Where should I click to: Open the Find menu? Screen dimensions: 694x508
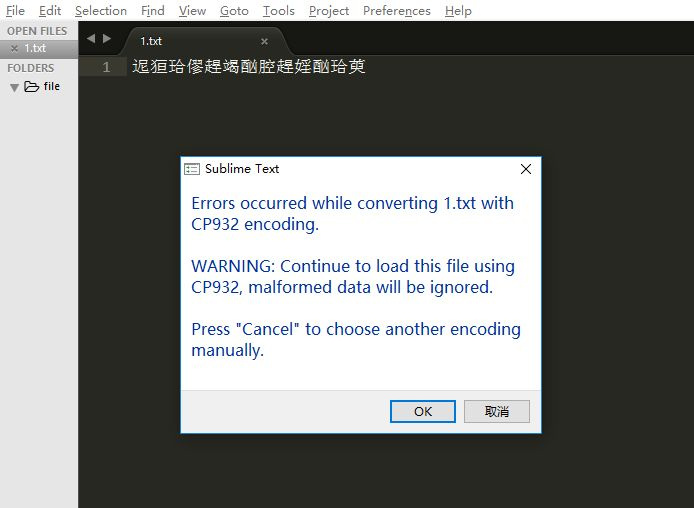click(153, 11)
